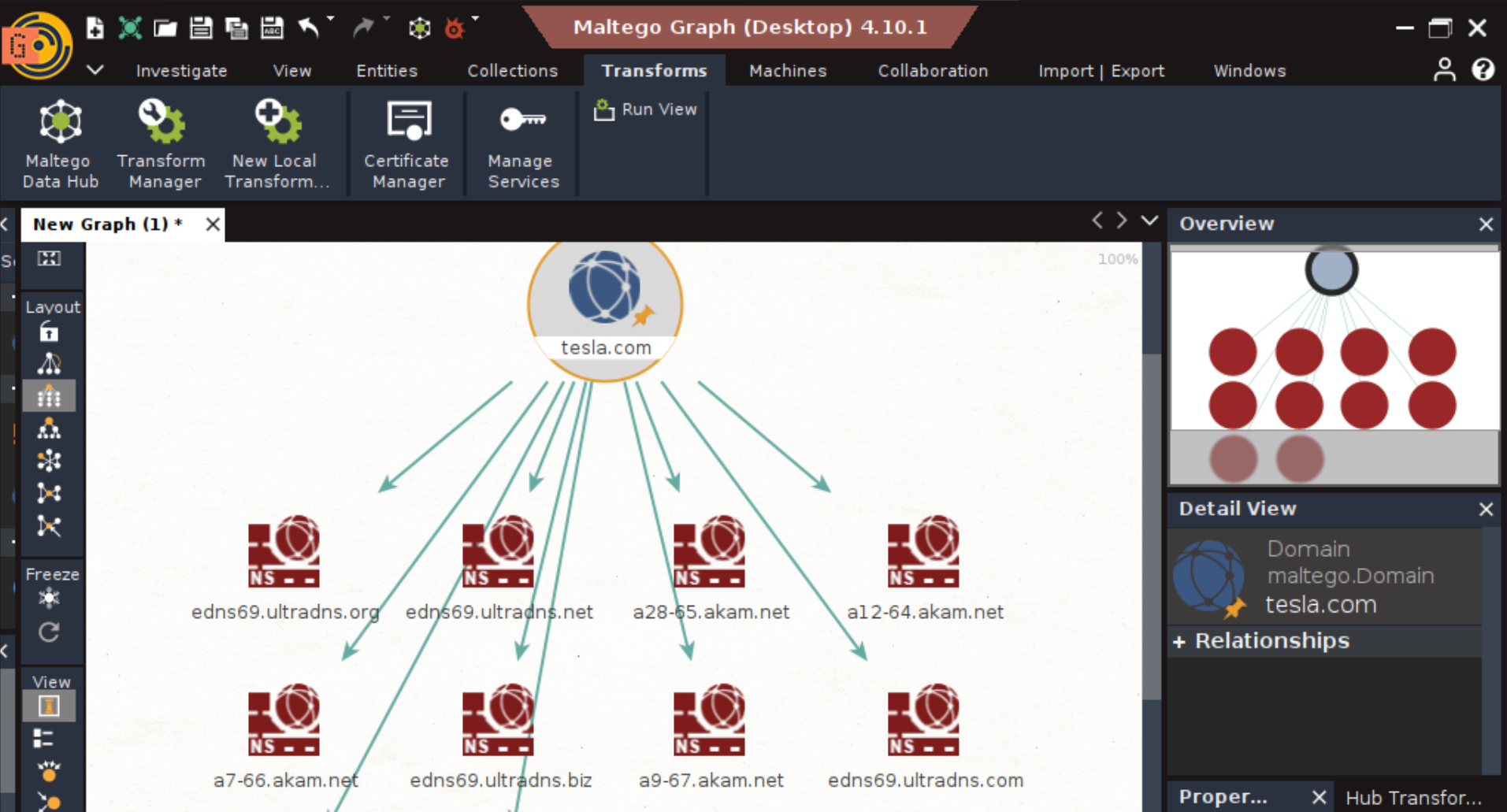This screenshot has height=812, width=1507.
Task: Save graph using the floppy disk icon
Action: [x=201, y=28]
